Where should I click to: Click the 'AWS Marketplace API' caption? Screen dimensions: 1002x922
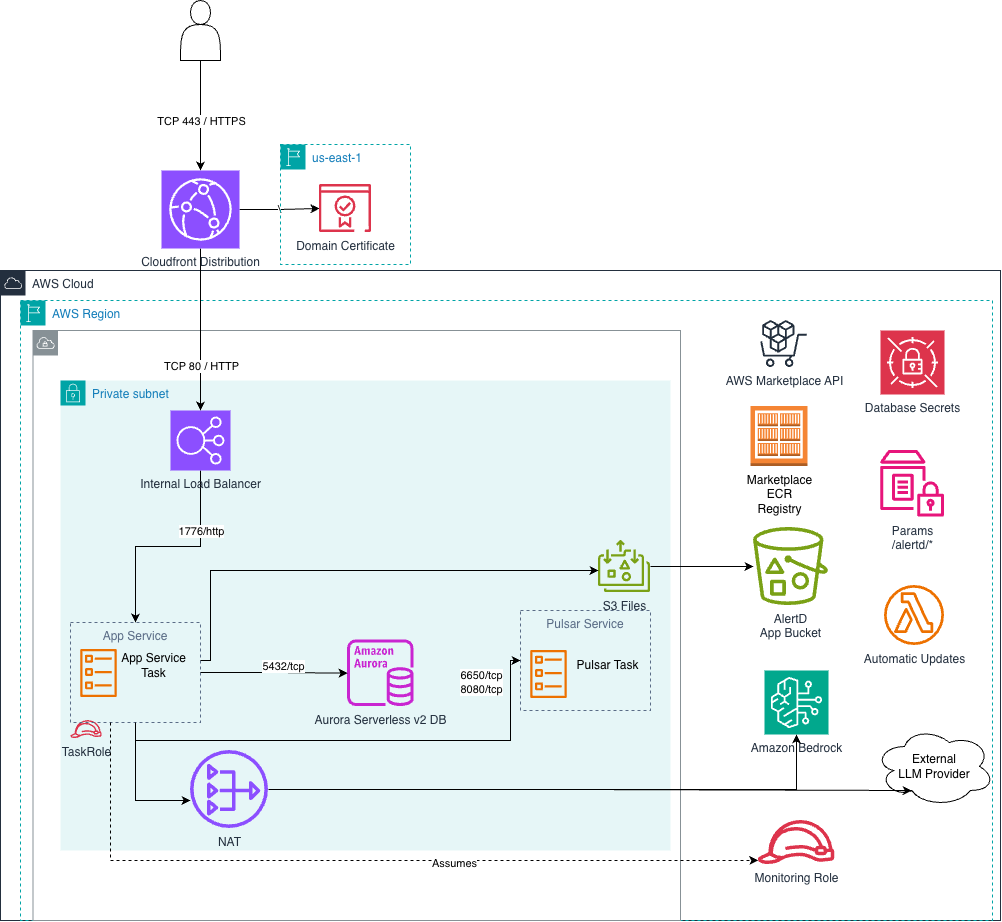click(784, 380)
